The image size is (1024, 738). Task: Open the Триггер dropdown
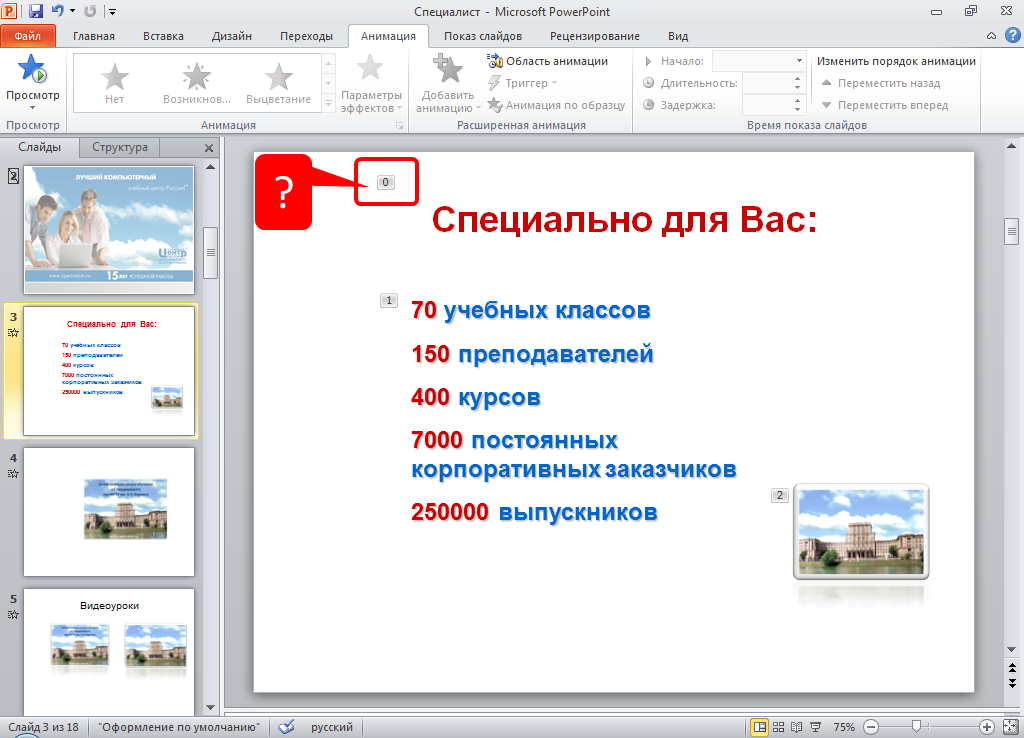point(526,83)
